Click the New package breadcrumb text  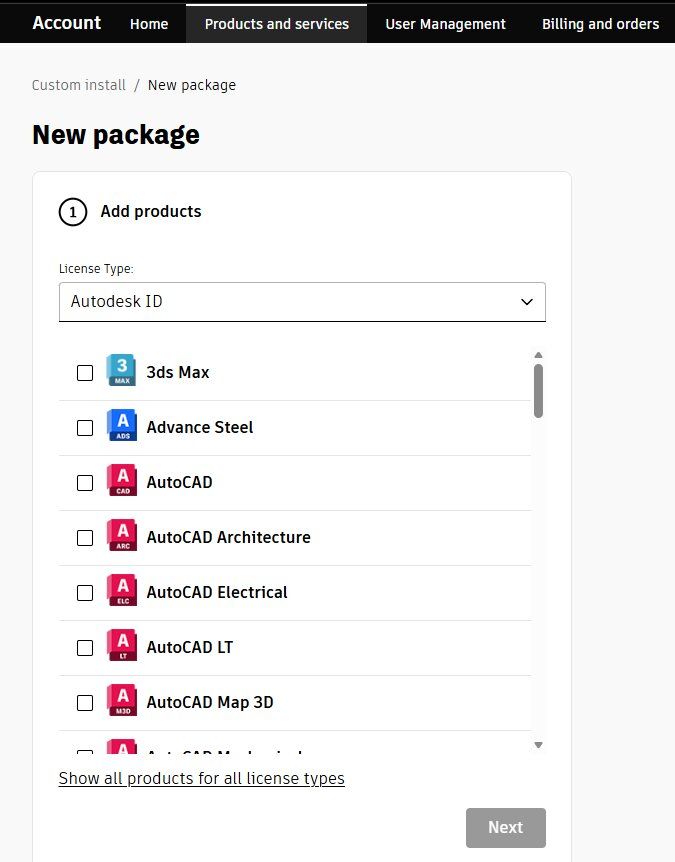[x=192, y=85]
